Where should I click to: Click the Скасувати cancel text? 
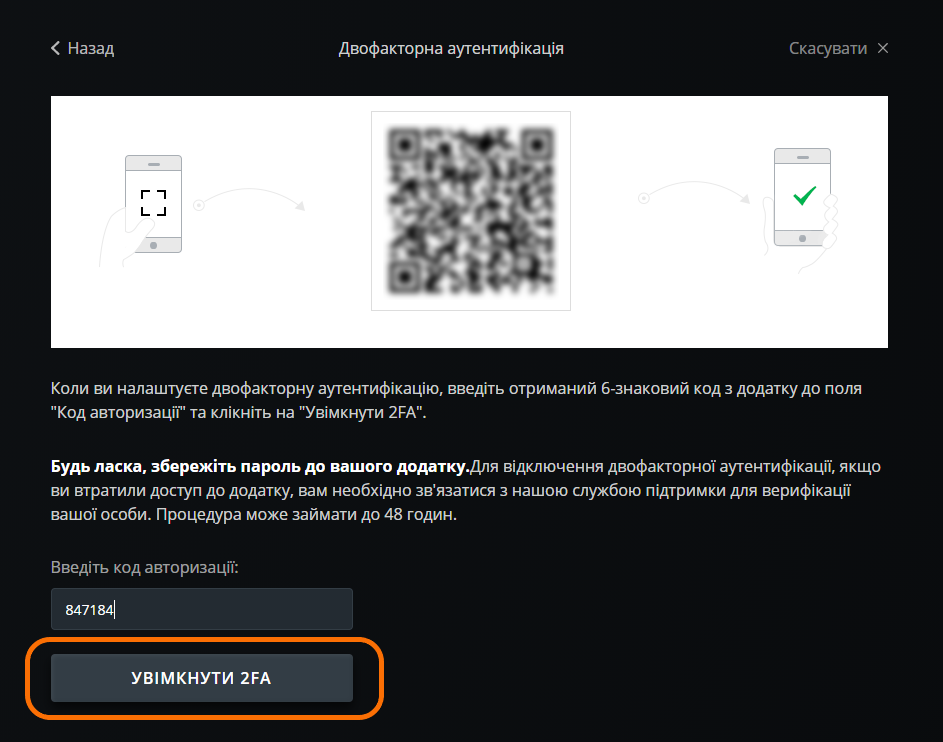click(828, 48)
